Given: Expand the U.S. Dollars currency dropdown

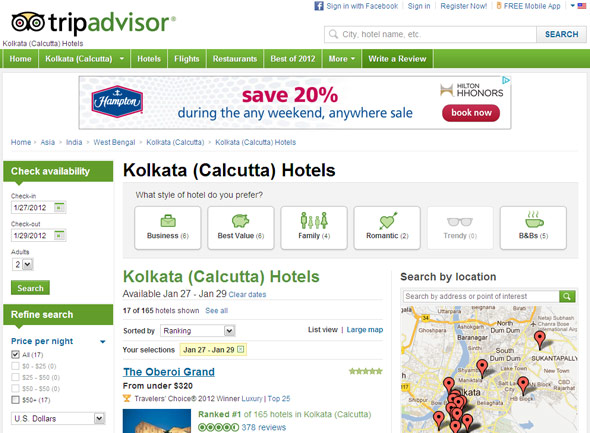Looking at the screenshot, I should click(58, 418).
